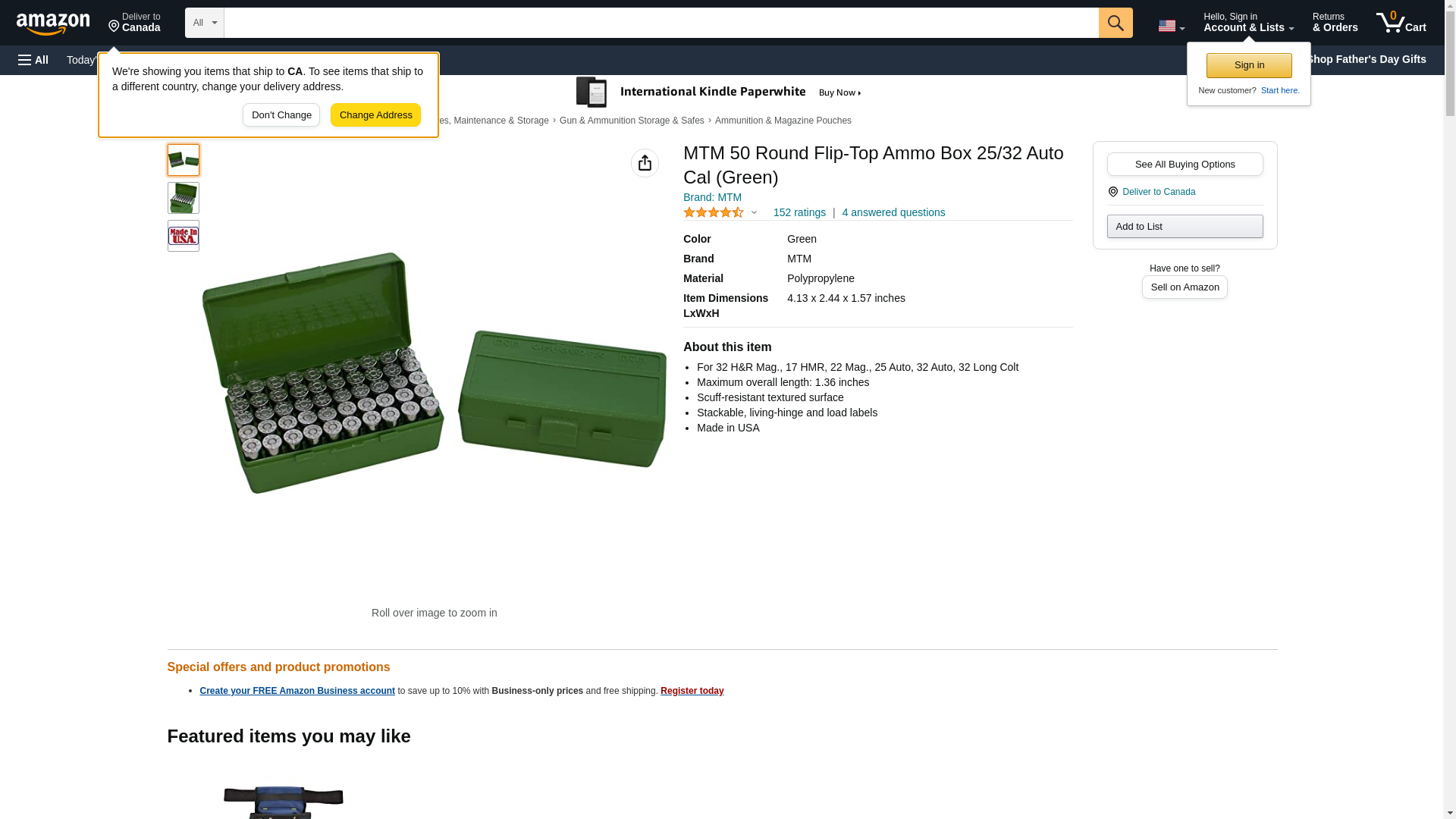Click the search magnifier button
This screenshot has height=819, width=1456.
1115,23
